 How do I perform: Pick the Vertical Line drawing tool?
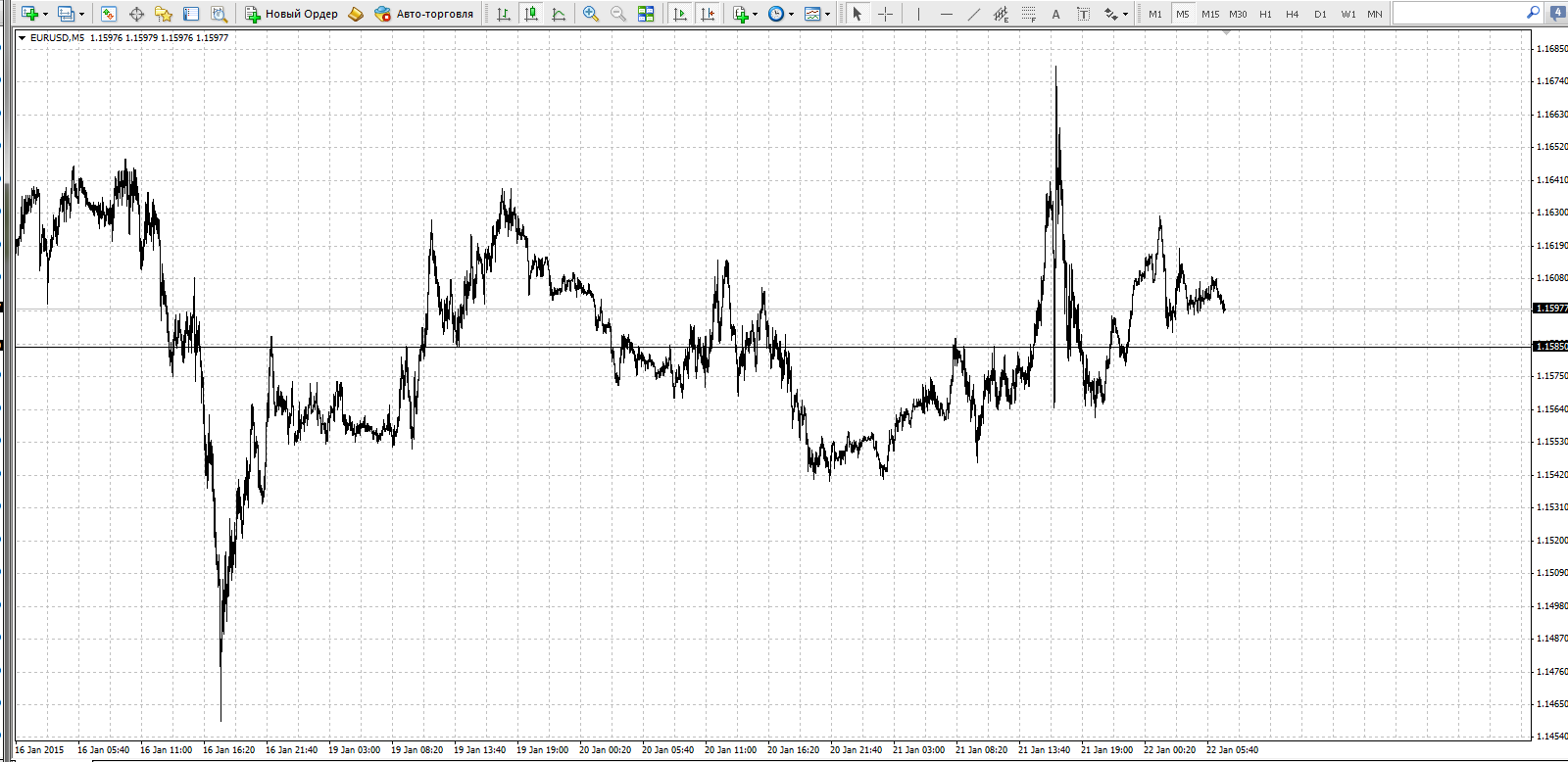918,14
